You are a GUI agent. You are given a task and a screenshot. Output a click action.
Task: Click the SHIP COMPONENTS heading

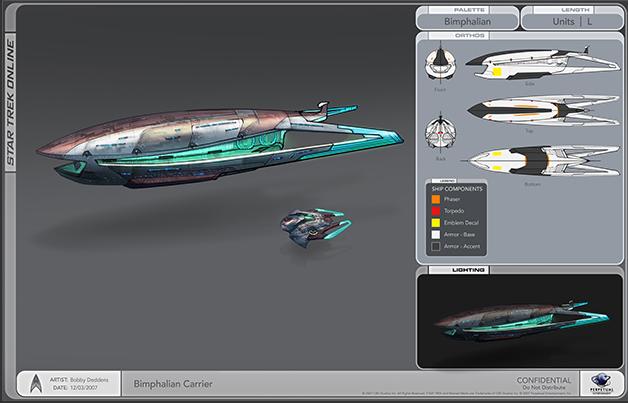457,189
